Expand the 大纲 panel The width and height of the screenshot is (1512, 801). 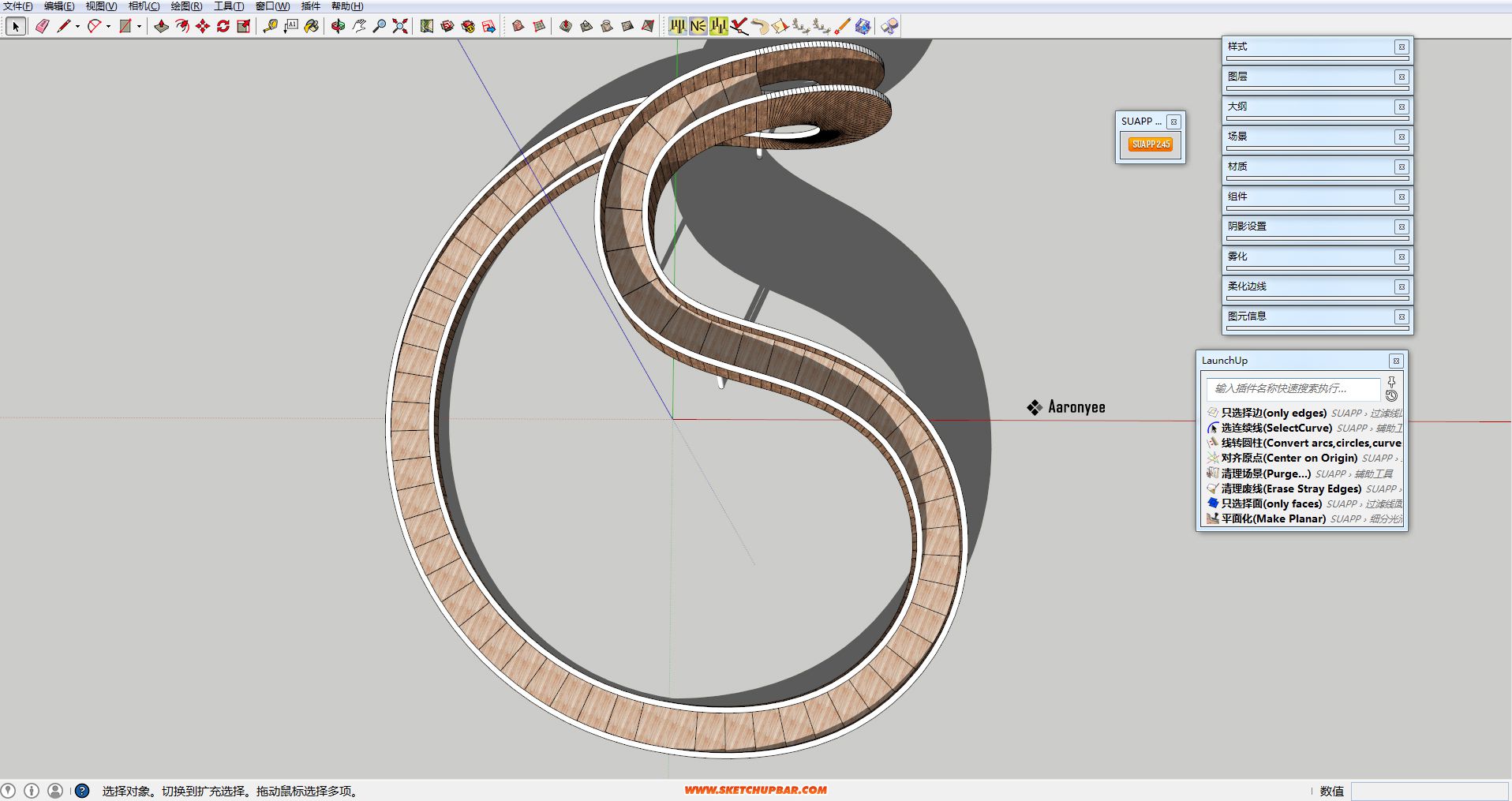pos(1316,107)
